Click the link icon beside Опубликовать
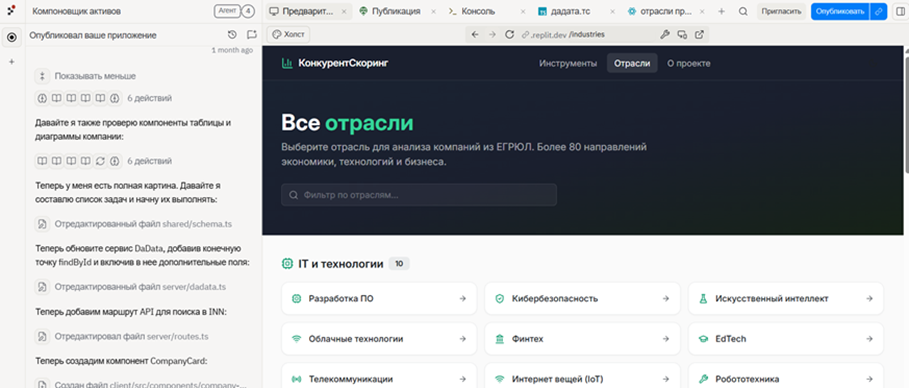Screen dimensions: 909x388 tap(879, 11)
